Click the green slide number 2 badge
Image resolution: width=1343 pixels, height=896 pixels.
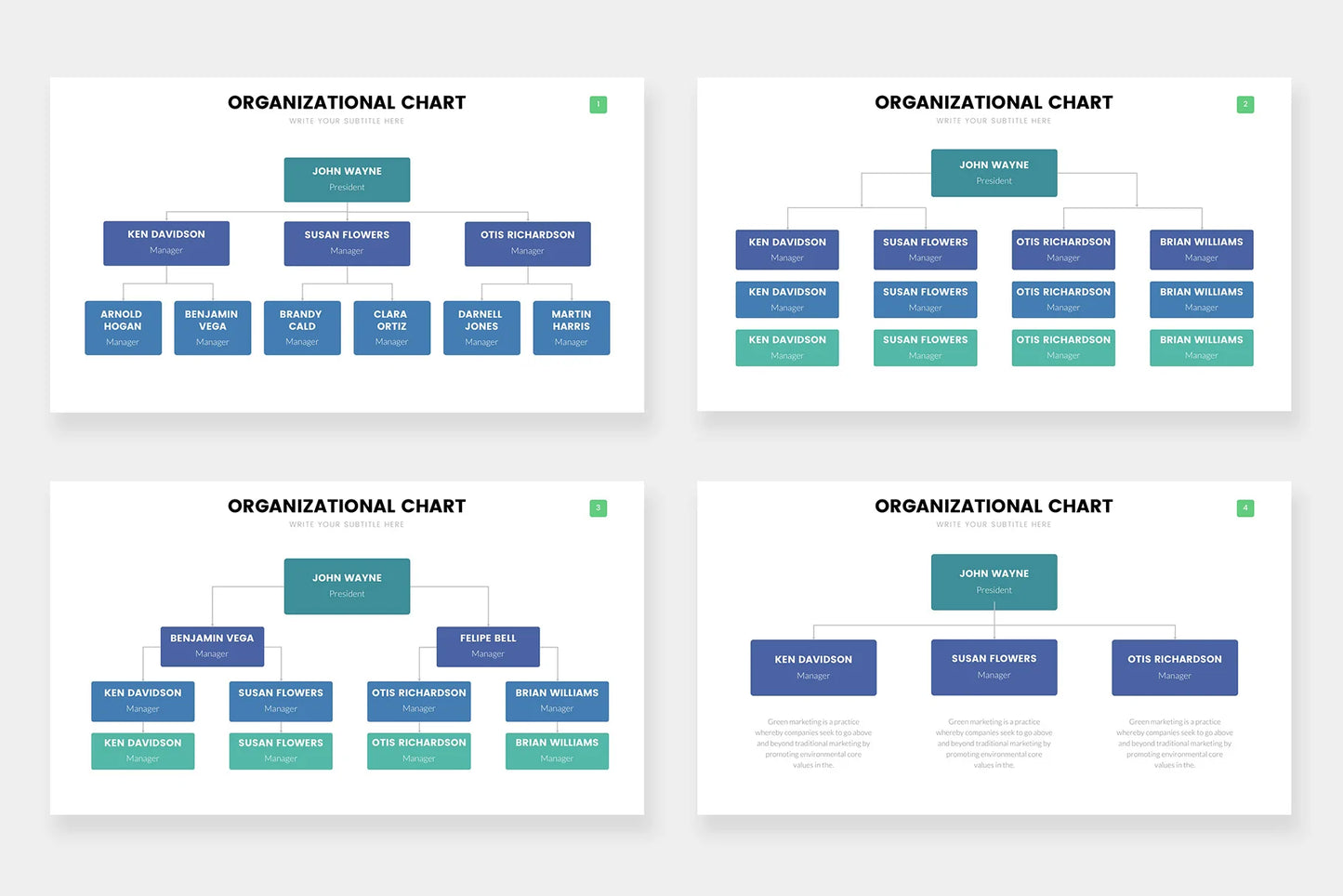[1244, 105]
